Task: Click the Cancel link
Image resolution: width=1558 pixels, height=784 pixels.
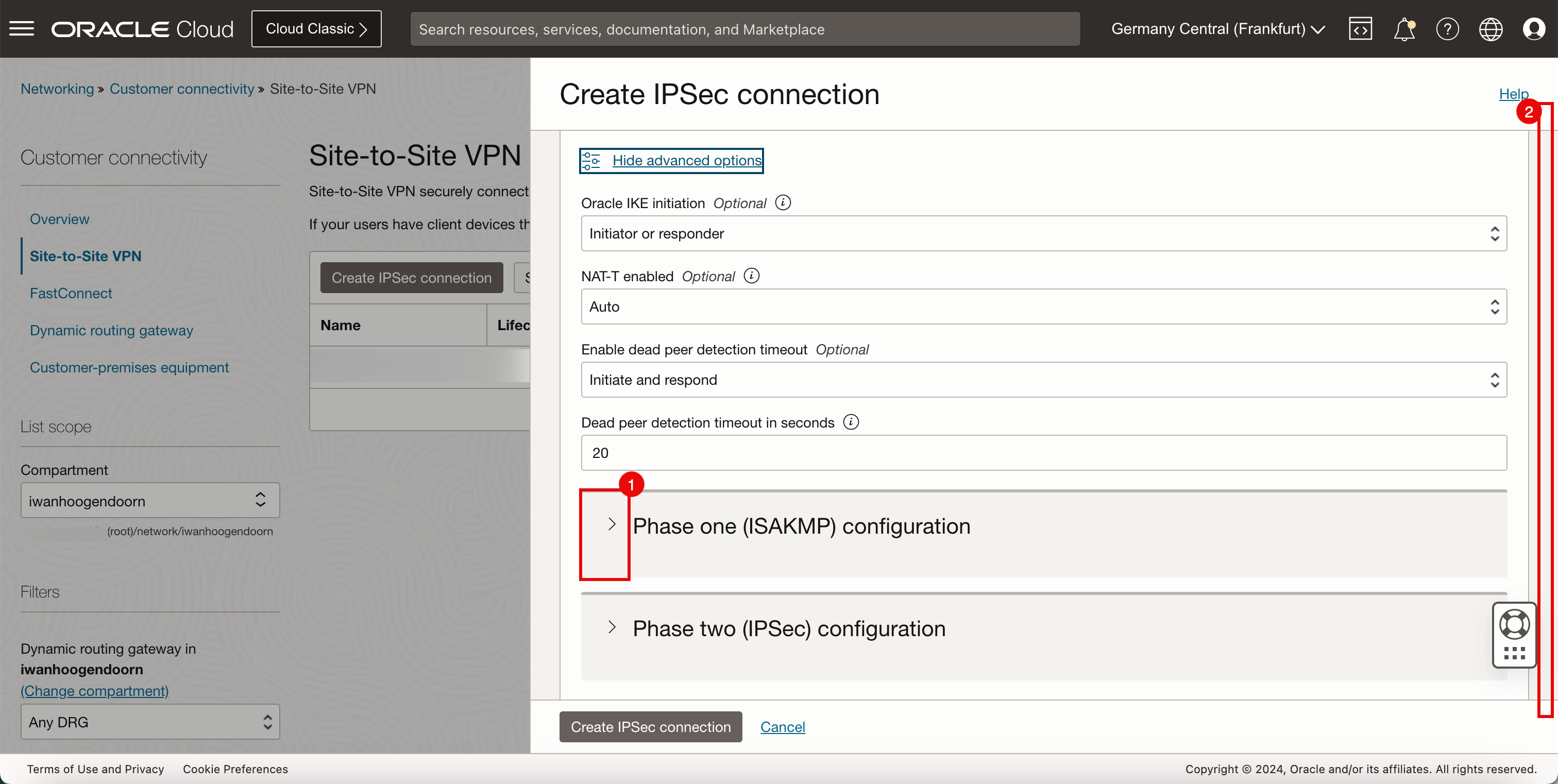Action: pos(783,726)
